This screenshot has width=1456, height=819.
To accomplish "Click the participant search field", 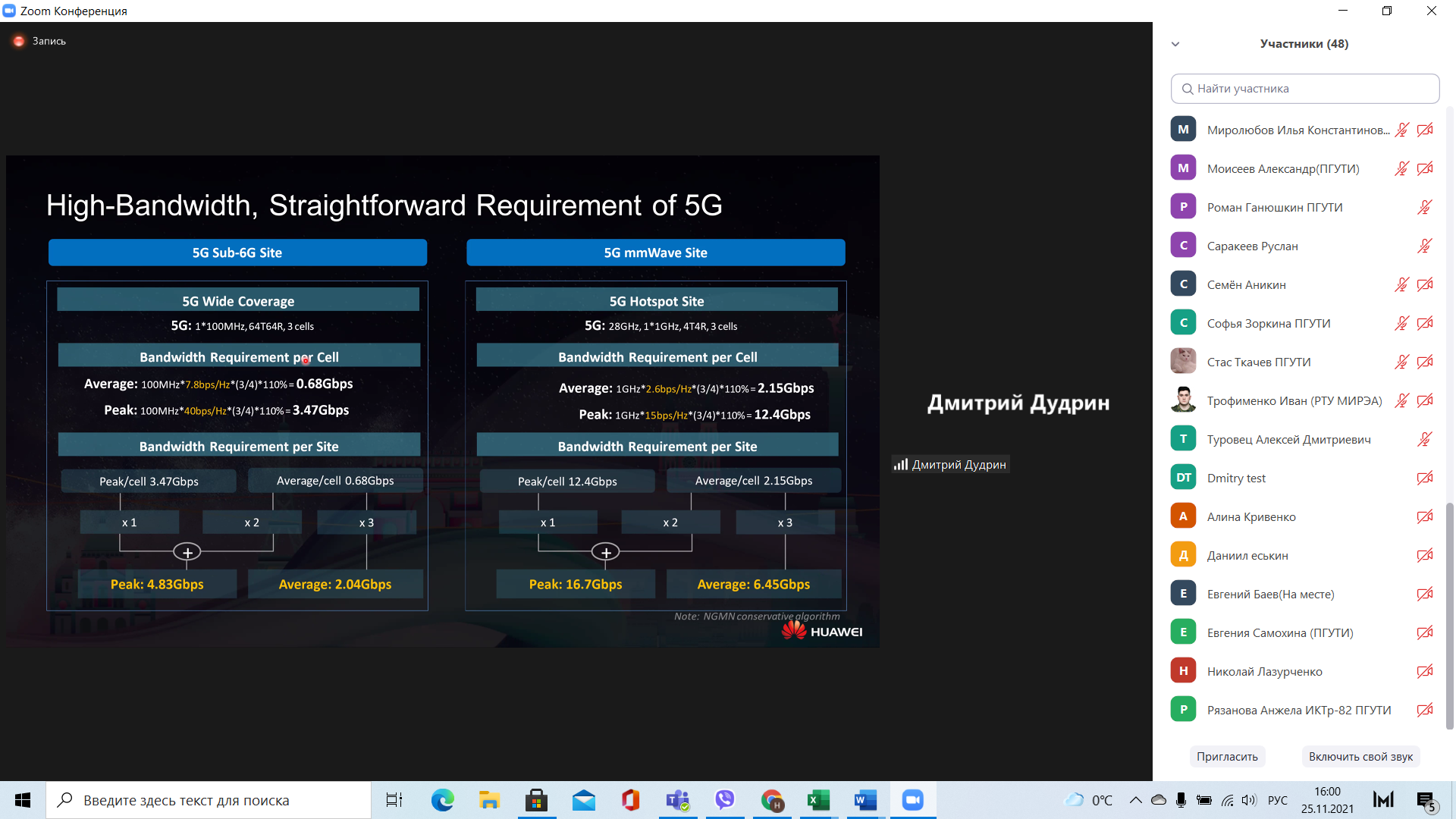I will click(1305, 89).
